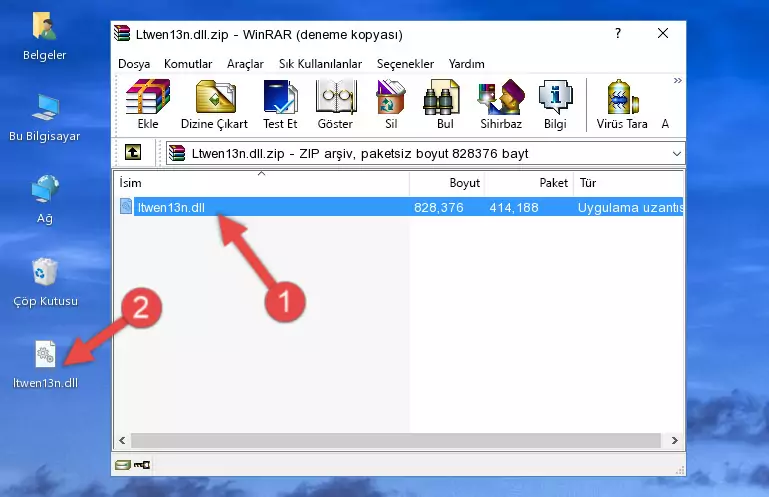Click horizontal scrollbar right arrow
769x497 pixels.
(x=675, y=441)
